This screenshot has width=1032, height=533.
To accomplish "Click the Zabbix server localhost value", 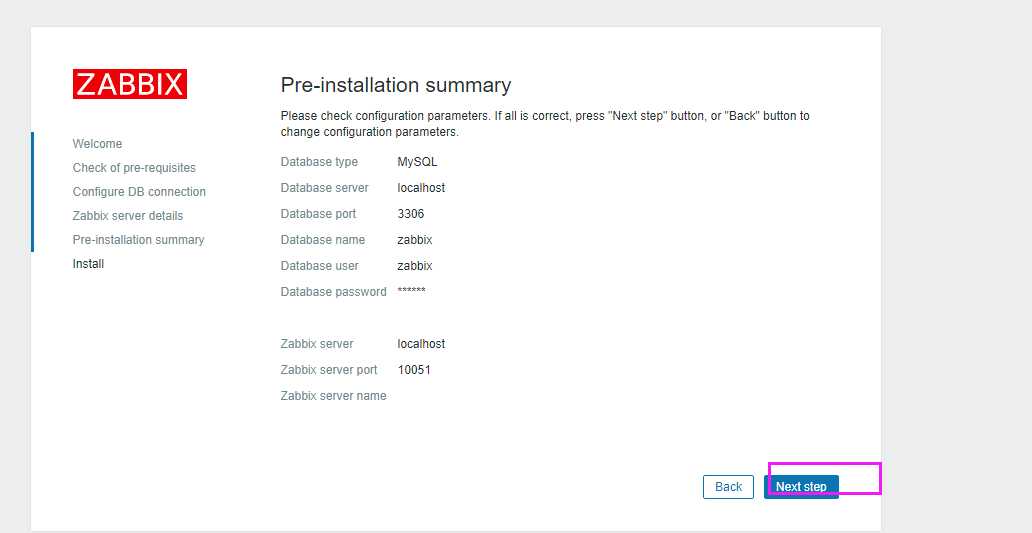I will pyautogui.click(x=421, y=344).
